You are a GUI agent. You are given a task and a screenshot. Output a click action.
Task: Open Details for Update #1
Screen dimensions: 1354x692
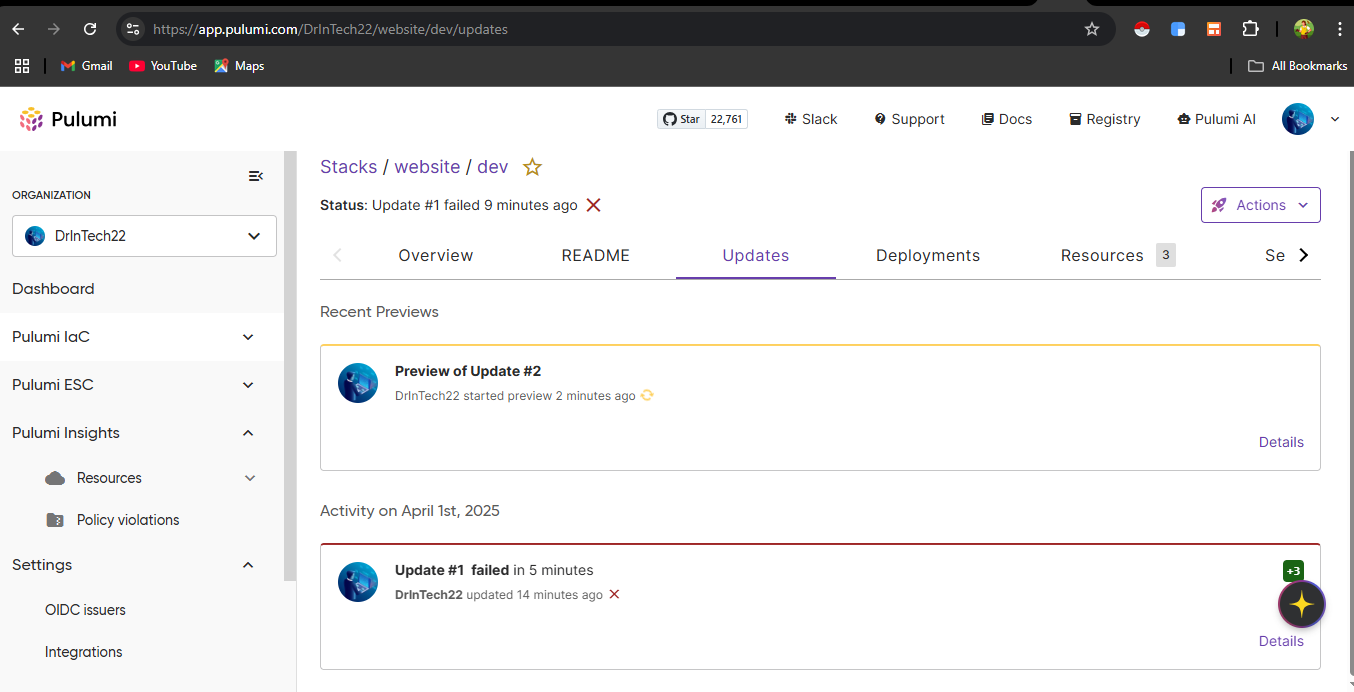click(1281, 641)
